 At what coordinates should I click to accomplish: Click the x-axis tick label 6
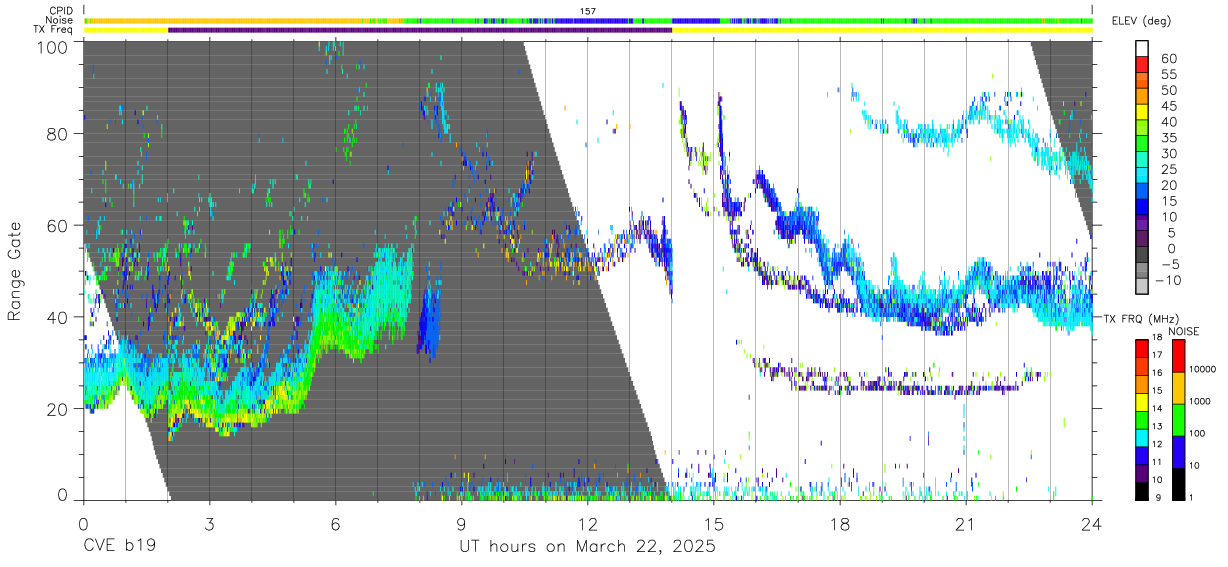[335, 524]
